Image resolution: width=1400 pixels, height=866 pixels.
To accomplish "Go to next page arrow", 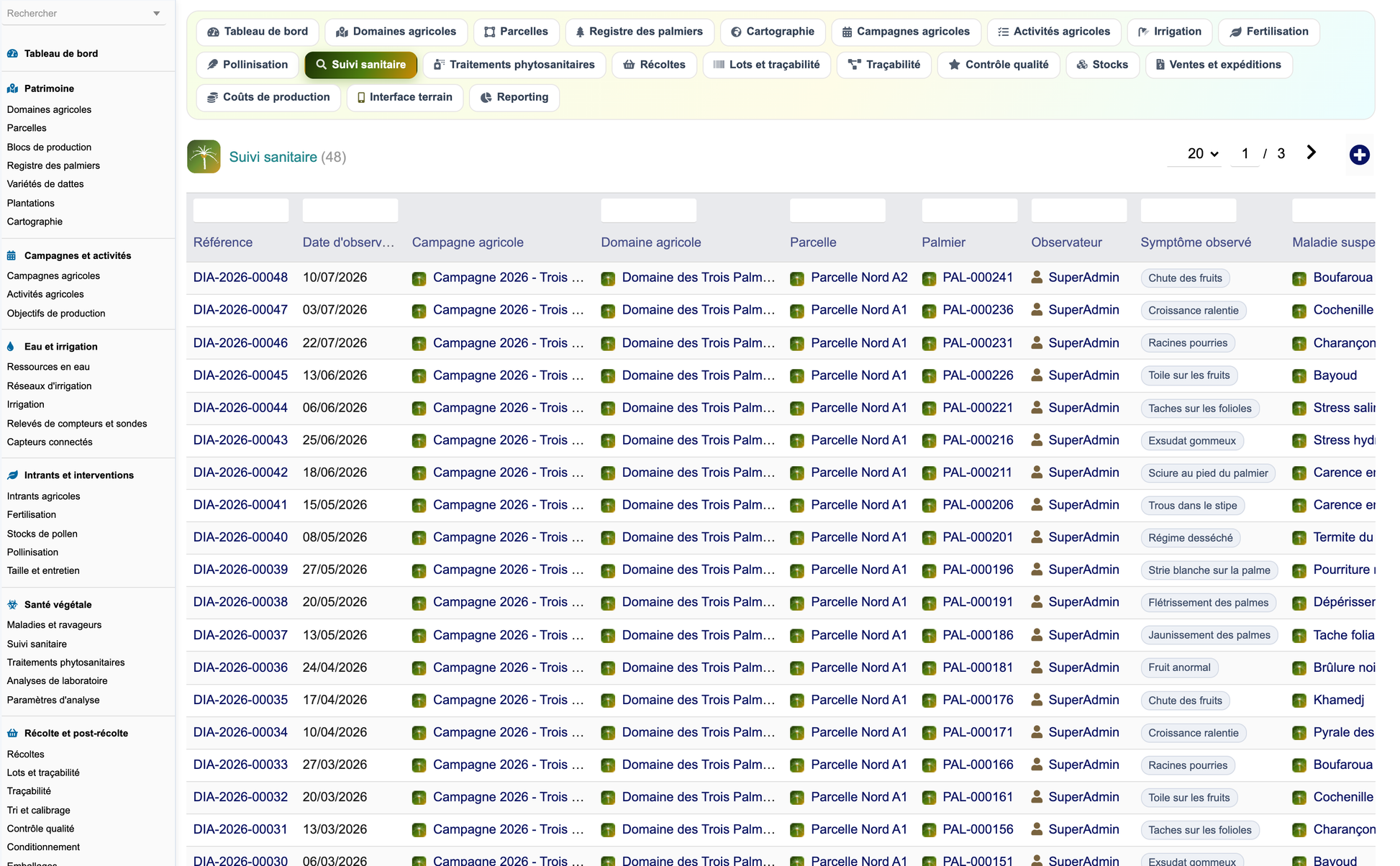I will (1311, 152).
